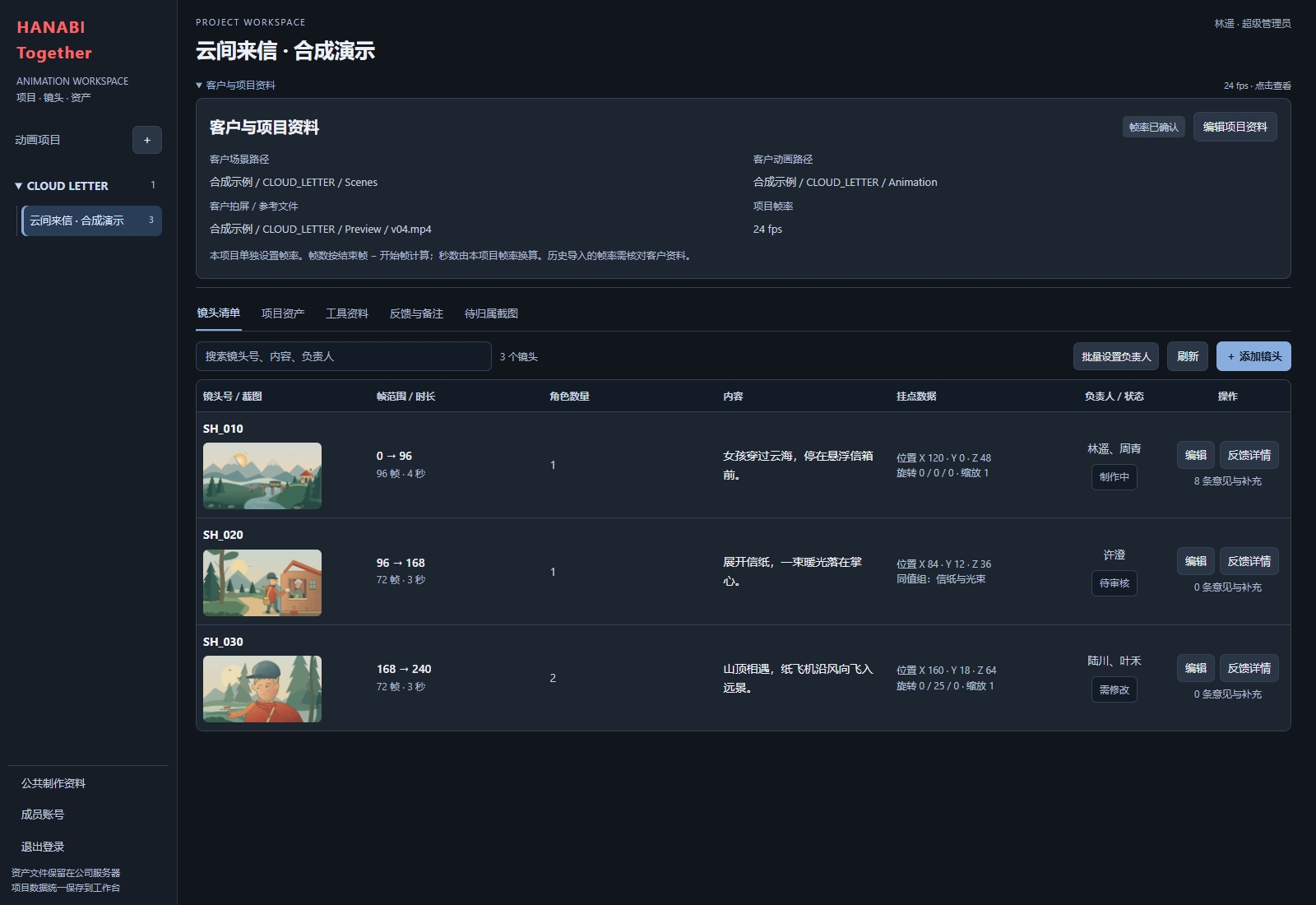Viewport: 1316px width, 905px height.
Task: Open the SH_030 shot thumbnail
Action: 262,689
